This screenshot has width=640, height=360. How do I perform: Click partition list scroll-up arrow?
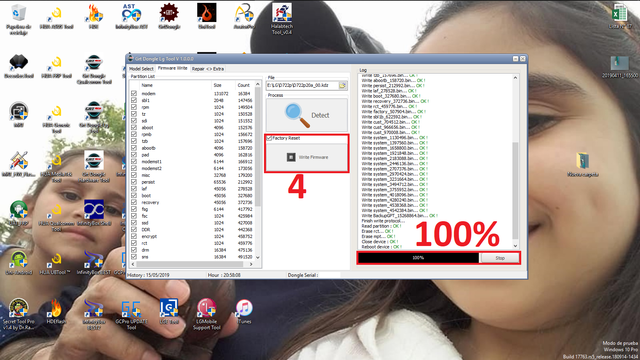[258, 84]
